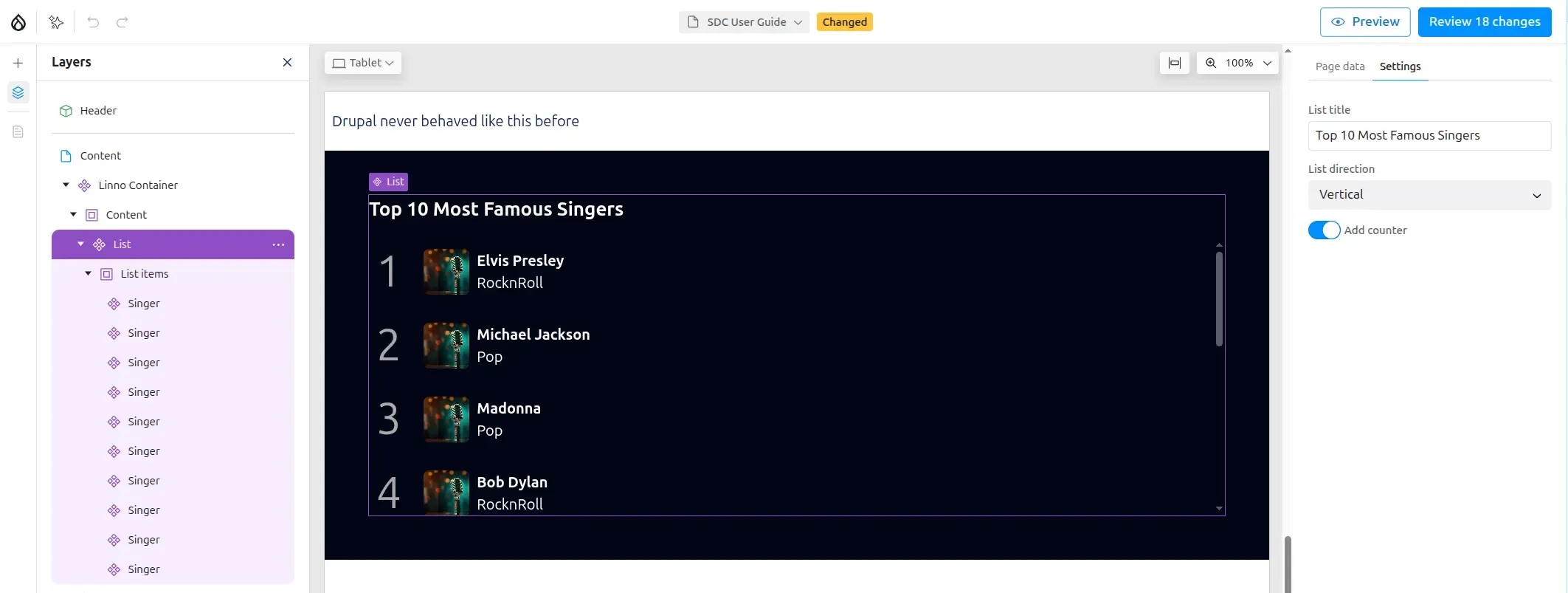Toggle the Changed status badge
This screenshot has width=1568, height=593.
click(844, 21)
